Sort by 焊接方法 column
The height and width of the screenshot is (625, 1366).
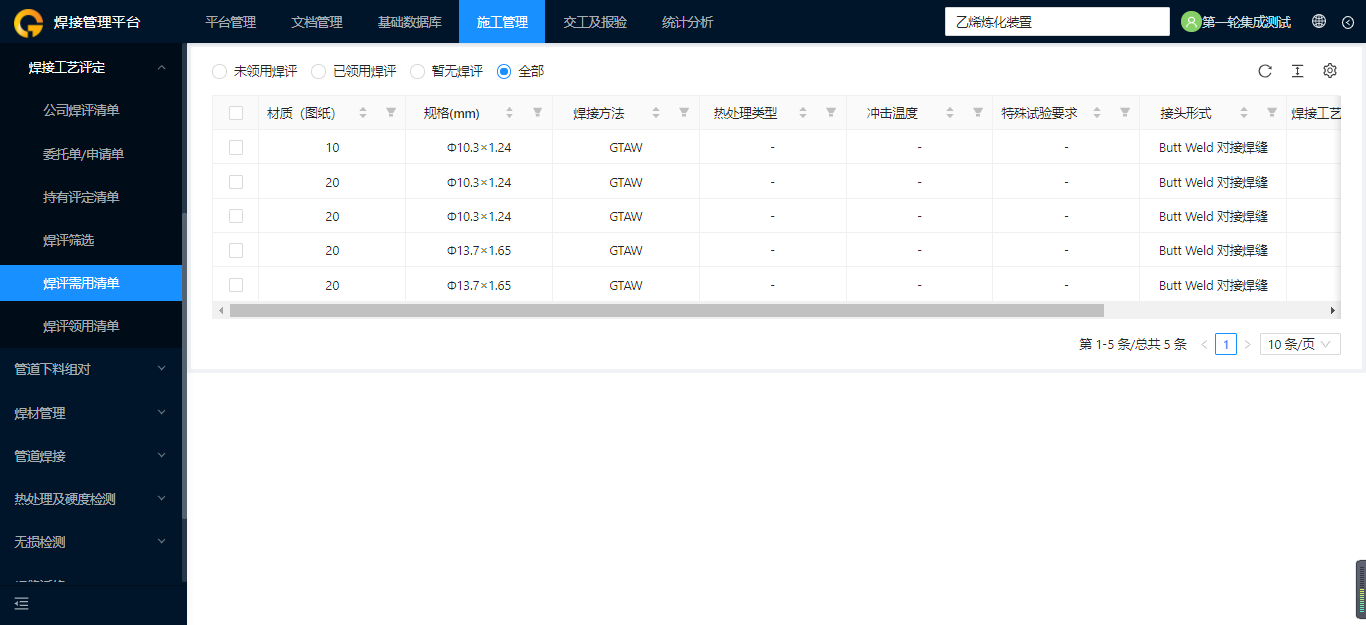click(656, 113)
